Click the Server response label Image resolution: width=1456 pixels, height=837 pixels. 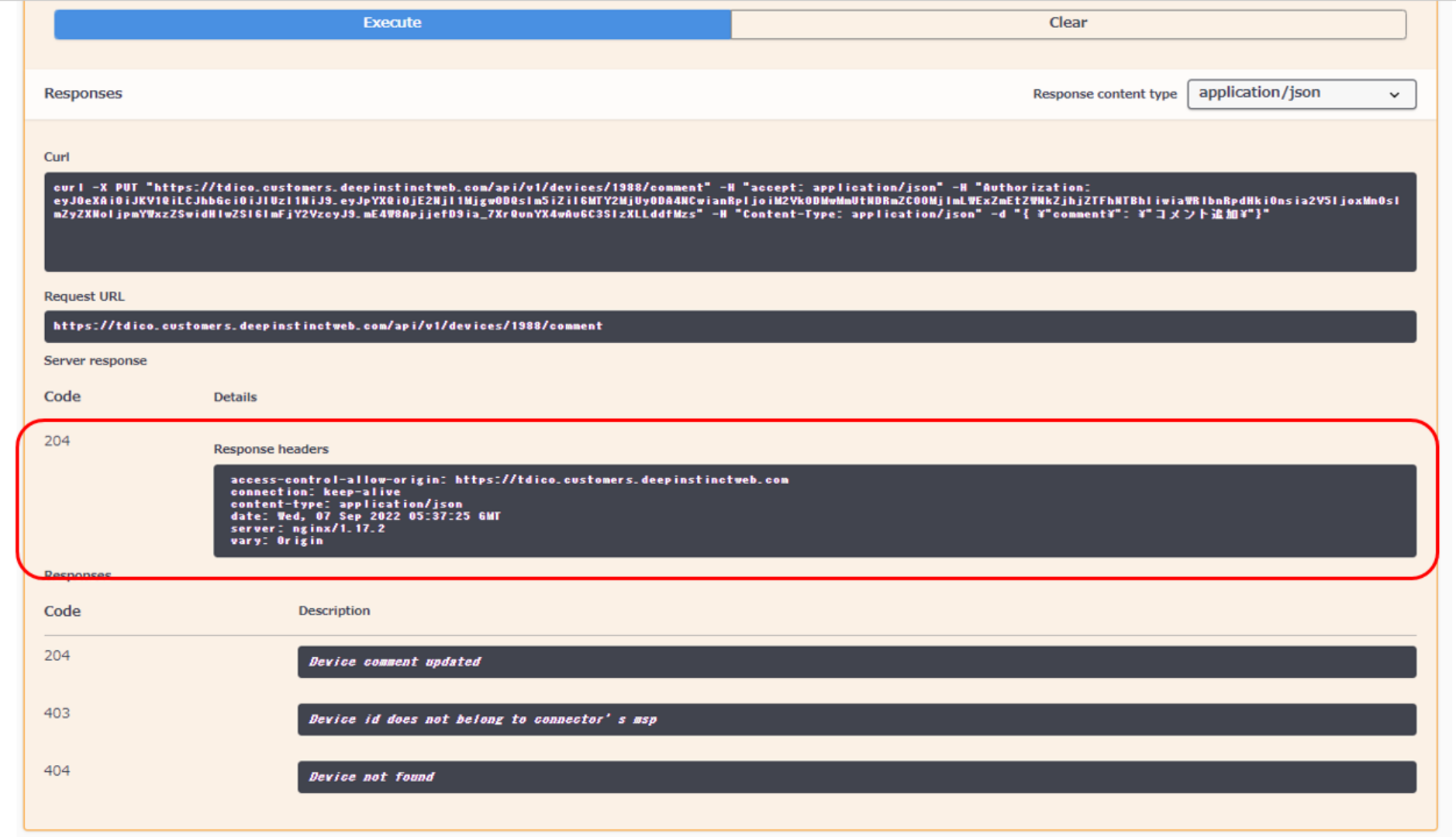point(95,361)
